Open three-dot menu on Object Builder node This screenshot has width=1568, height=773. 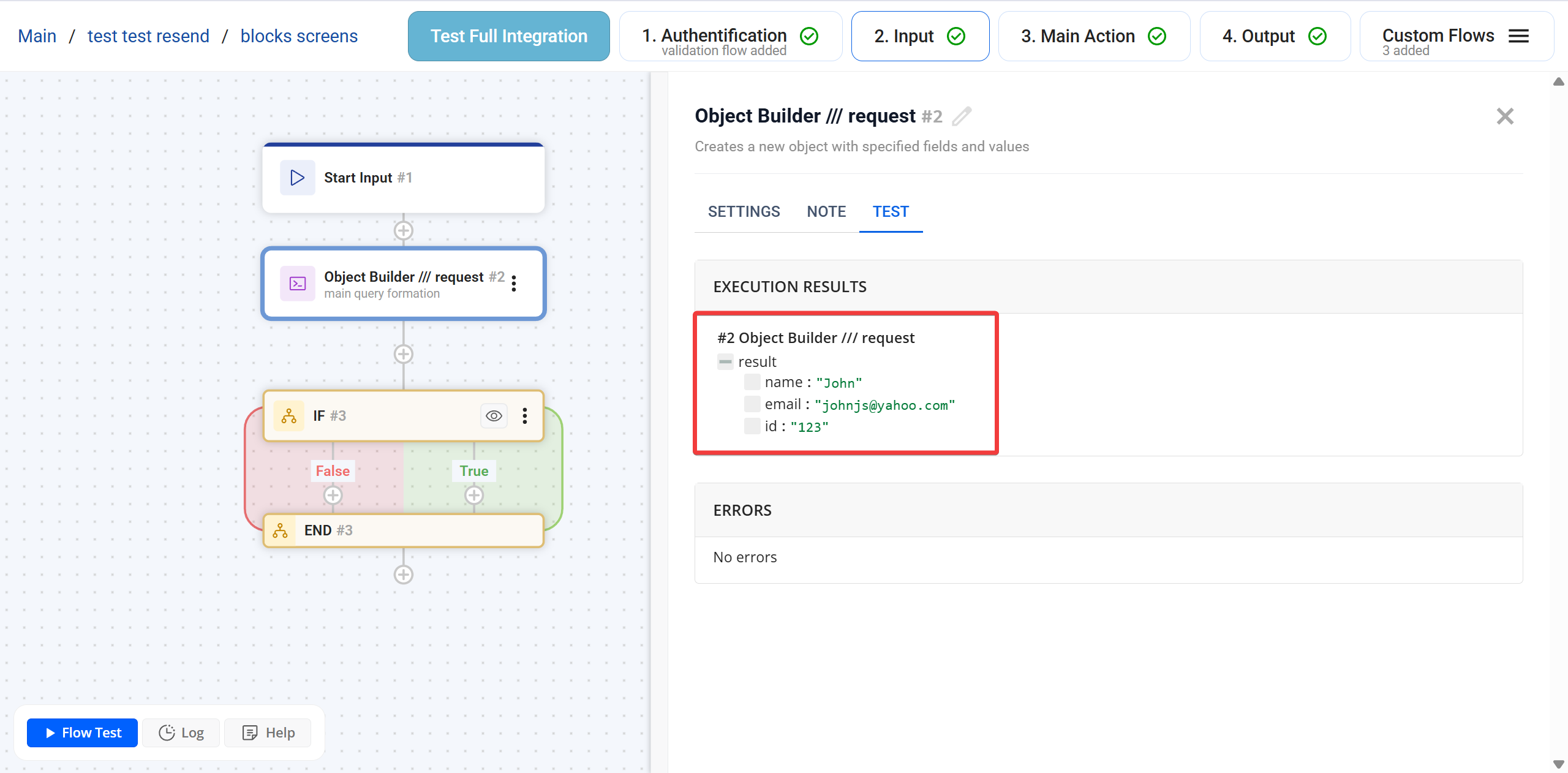click(x=514, y=283)
